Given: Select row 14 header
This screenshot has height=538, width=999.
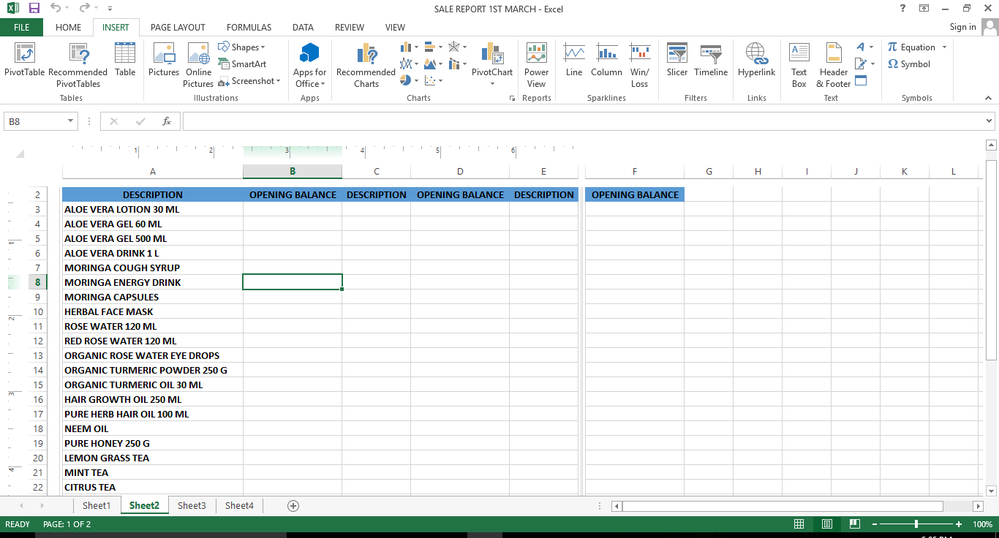Looking at the screenshot, I should [38, 370].
